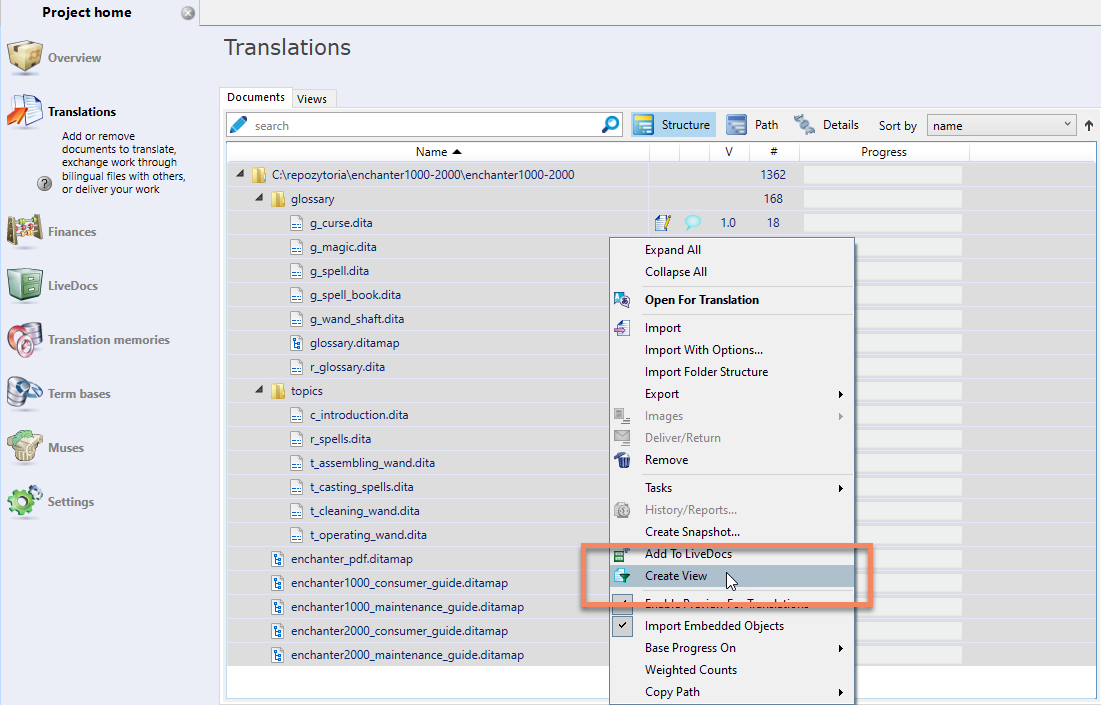Select Create View in context menu

(x=676, y=576)
